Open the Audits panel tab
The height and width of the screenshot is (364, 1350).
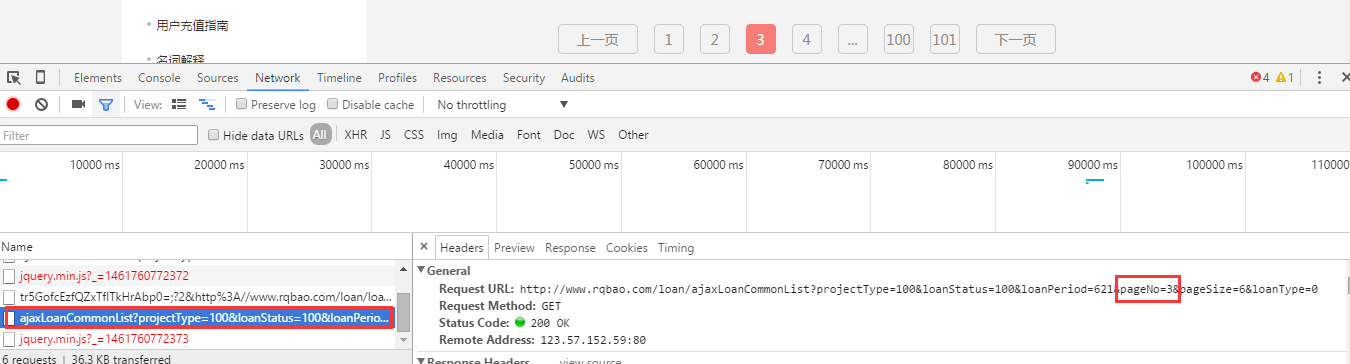point(577,77)
